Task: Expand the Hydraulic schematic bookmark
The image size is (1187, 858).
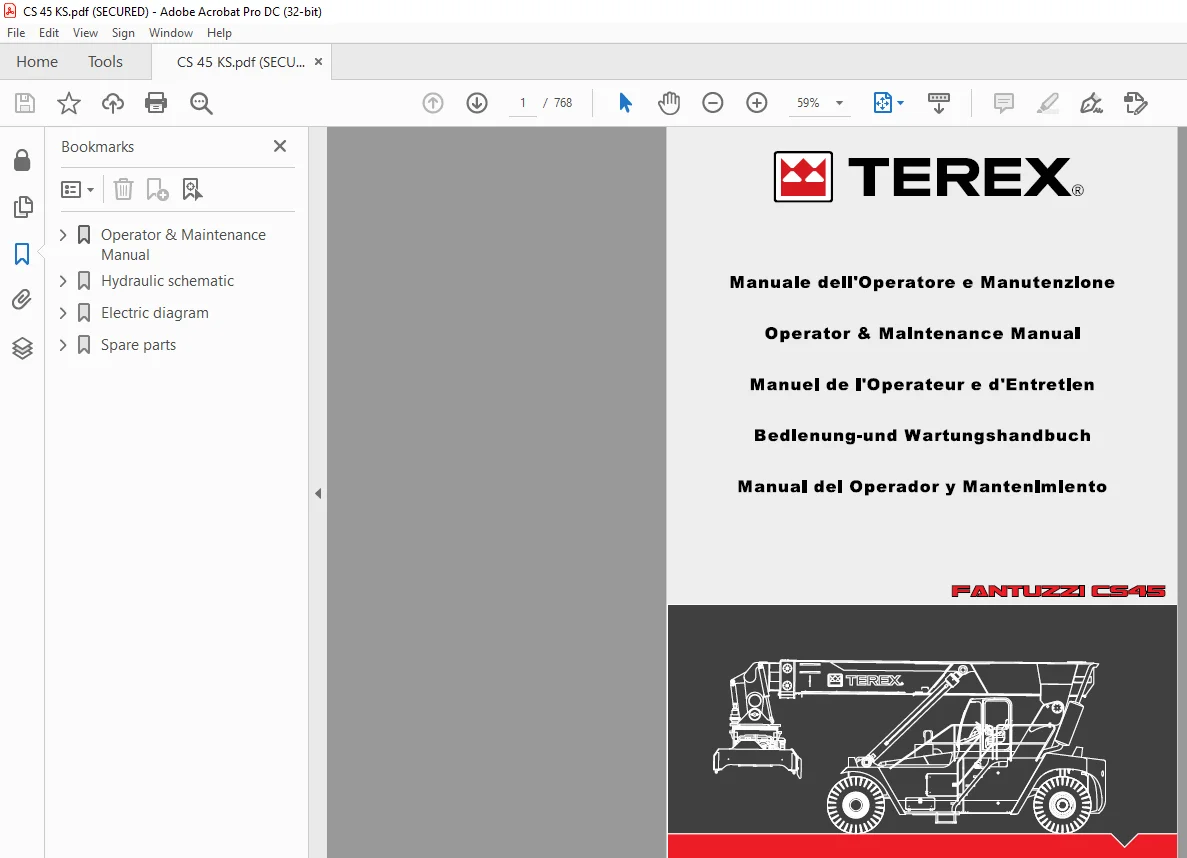Action: point(63,281)
